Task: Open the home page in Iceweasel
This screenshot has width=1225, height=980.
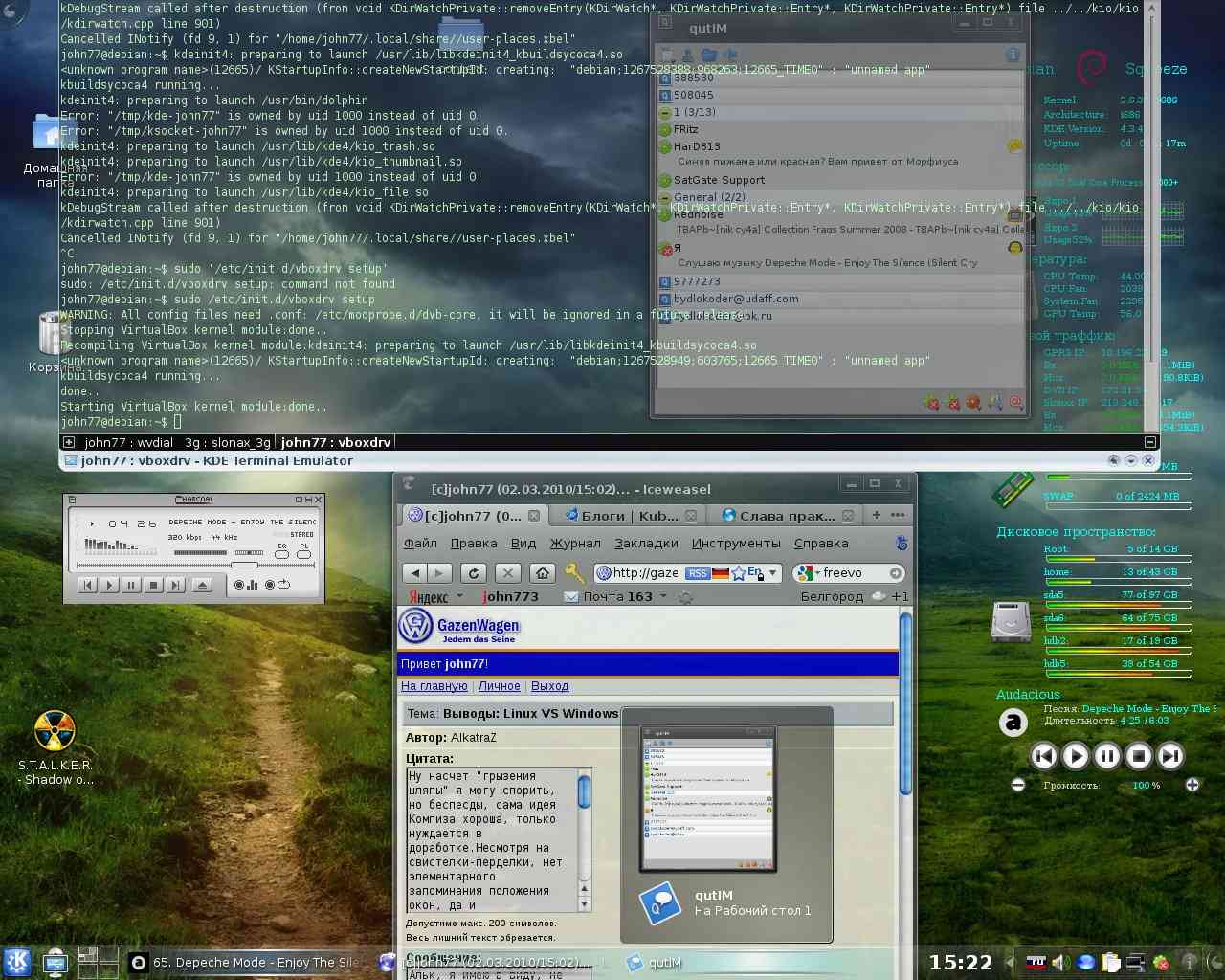Action: [x=543, y=573]
